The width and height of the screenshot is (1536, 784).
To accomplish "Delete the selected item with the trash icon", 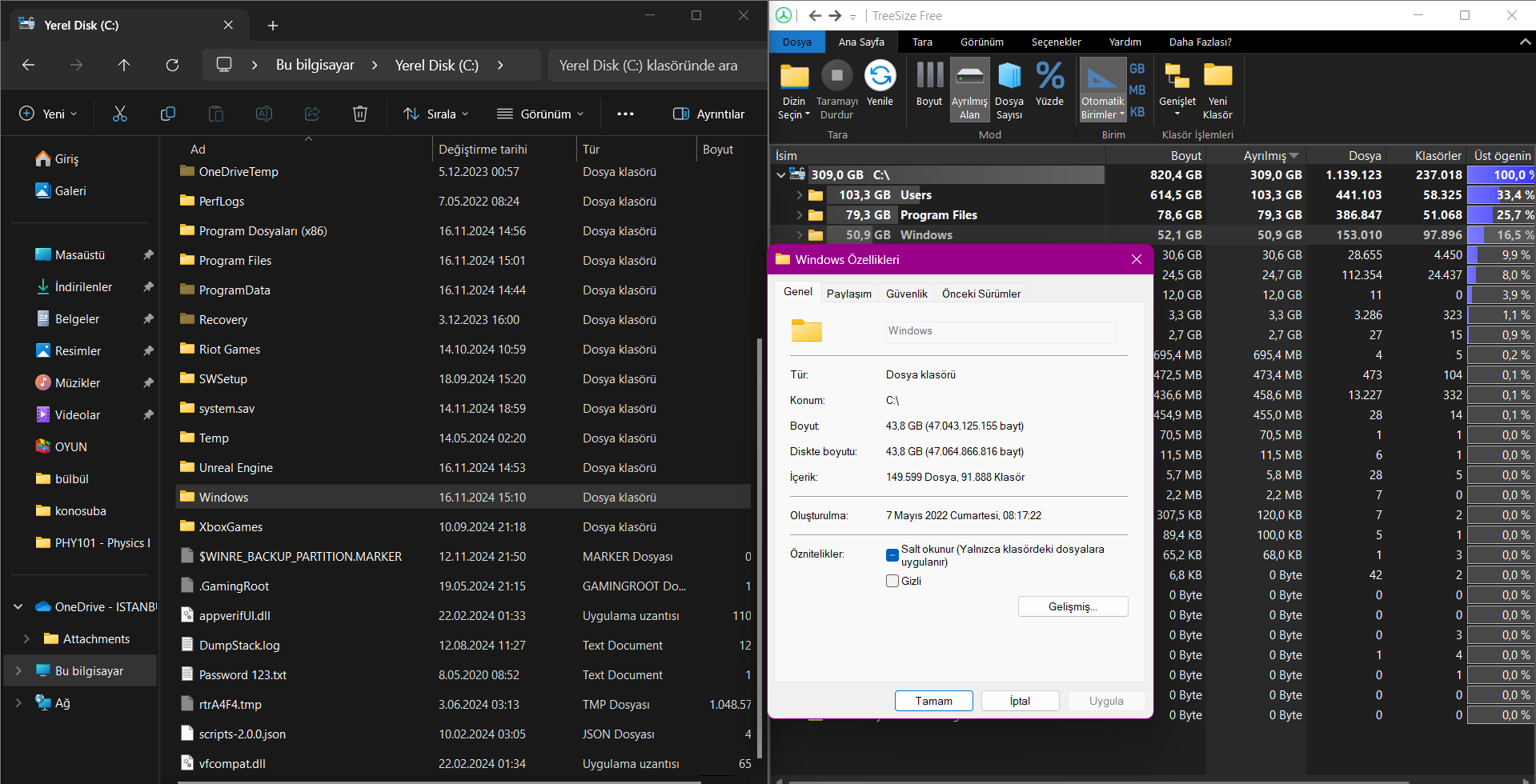I will (x=360, y=114).
